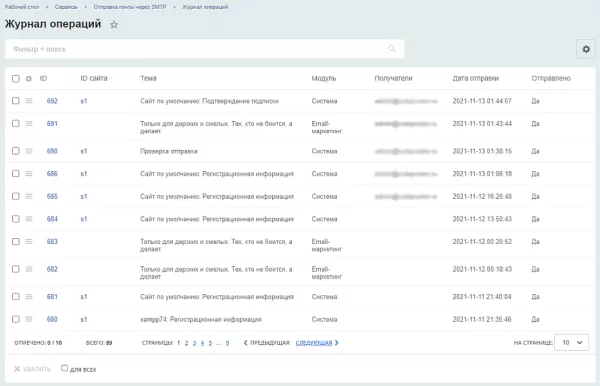
Task: Go to 'Сервисы' breadcrumb
Action: coord(66,7)
